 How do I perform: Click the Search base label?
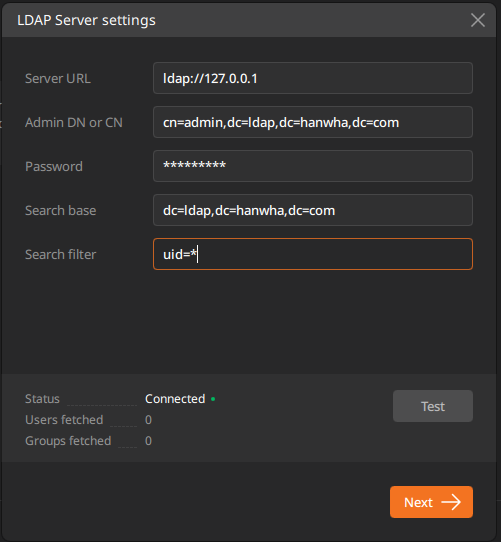61,211
